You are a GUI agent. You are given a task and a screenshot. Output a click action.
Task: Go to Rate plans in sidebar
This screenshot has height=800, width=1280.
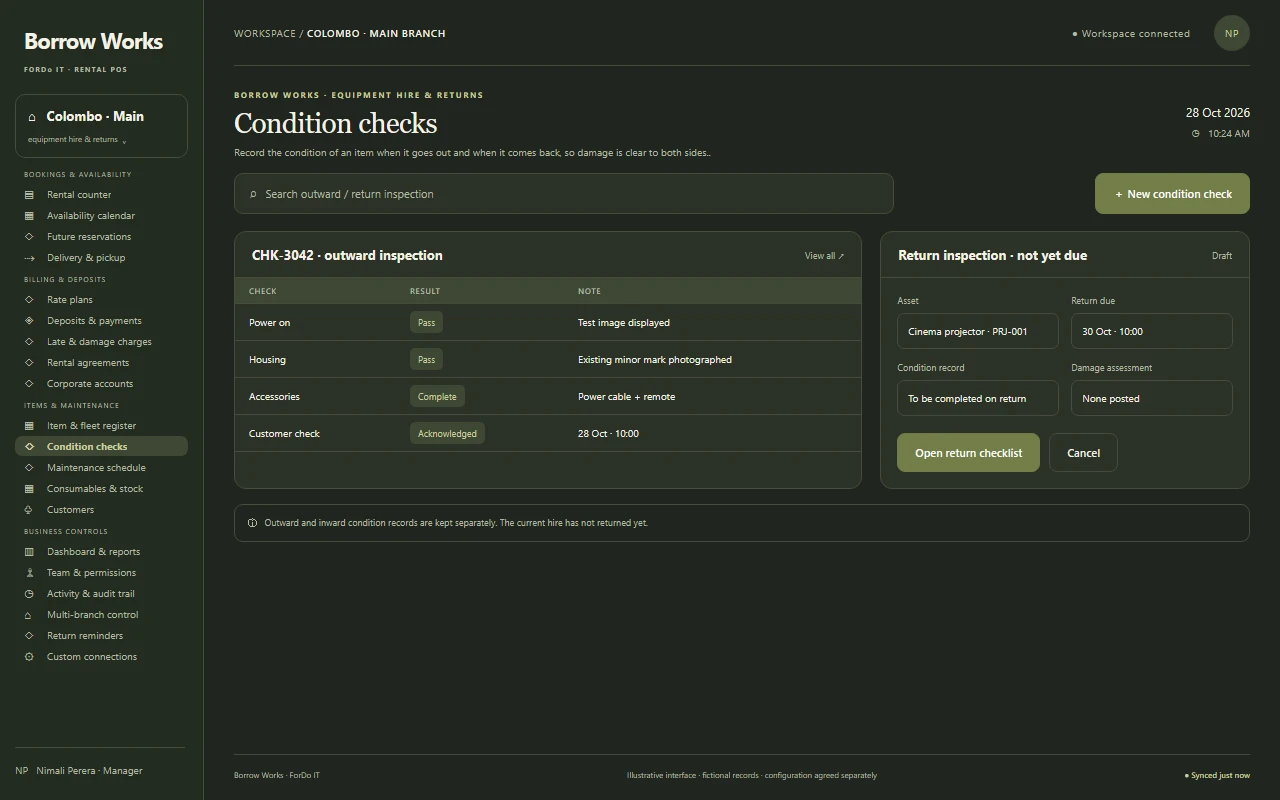tap(101, 300)
